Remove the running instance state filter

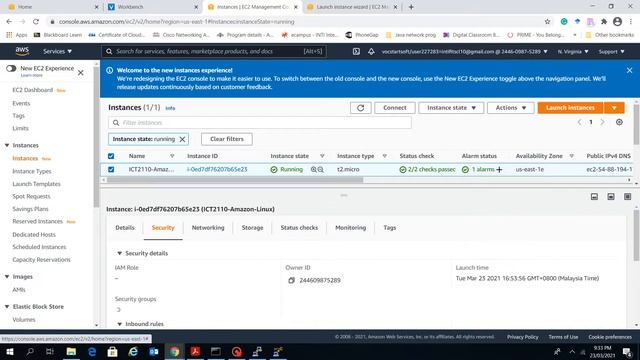[182, 139]
